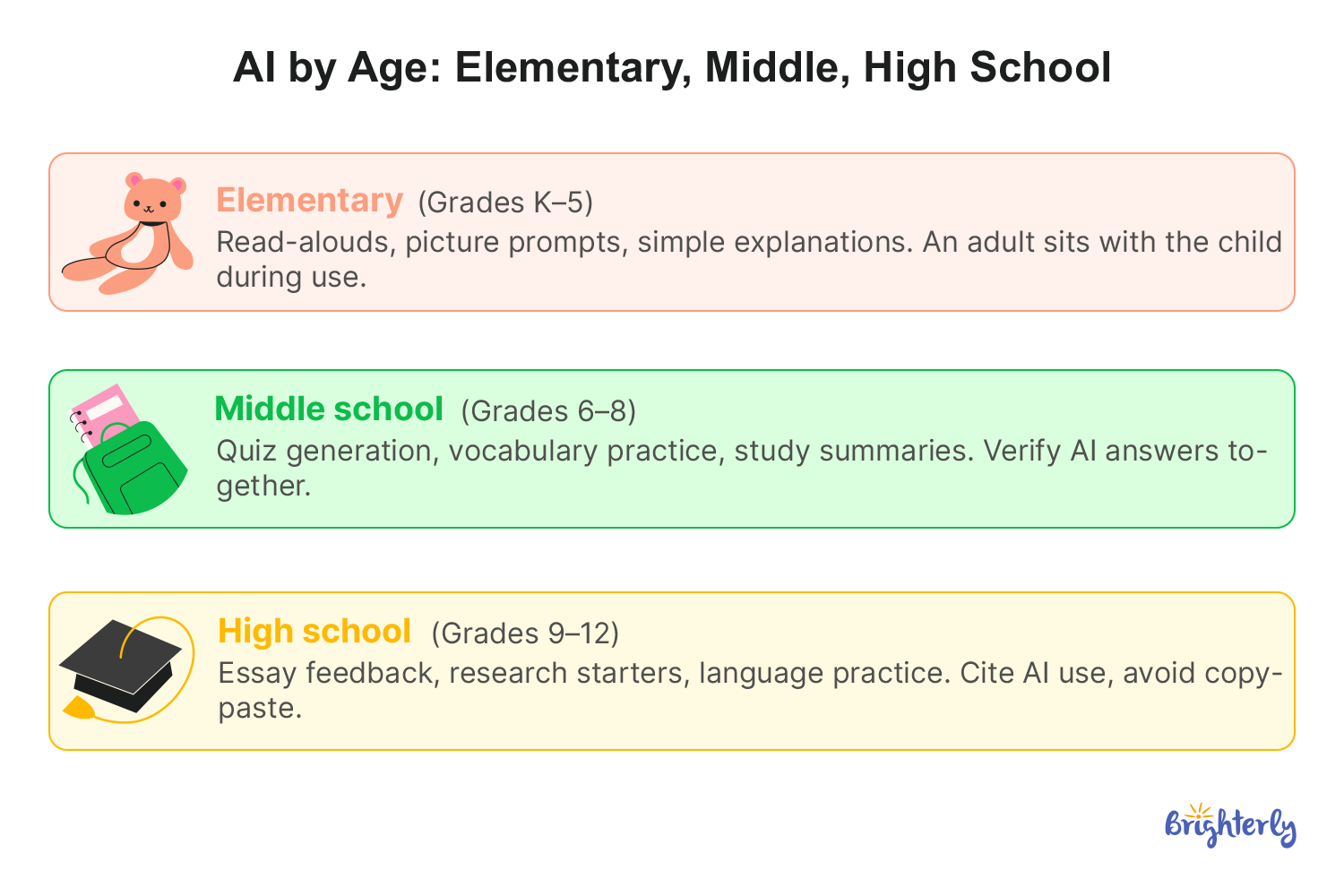
Task: Select the High school heading
Action: click(314, 632)
